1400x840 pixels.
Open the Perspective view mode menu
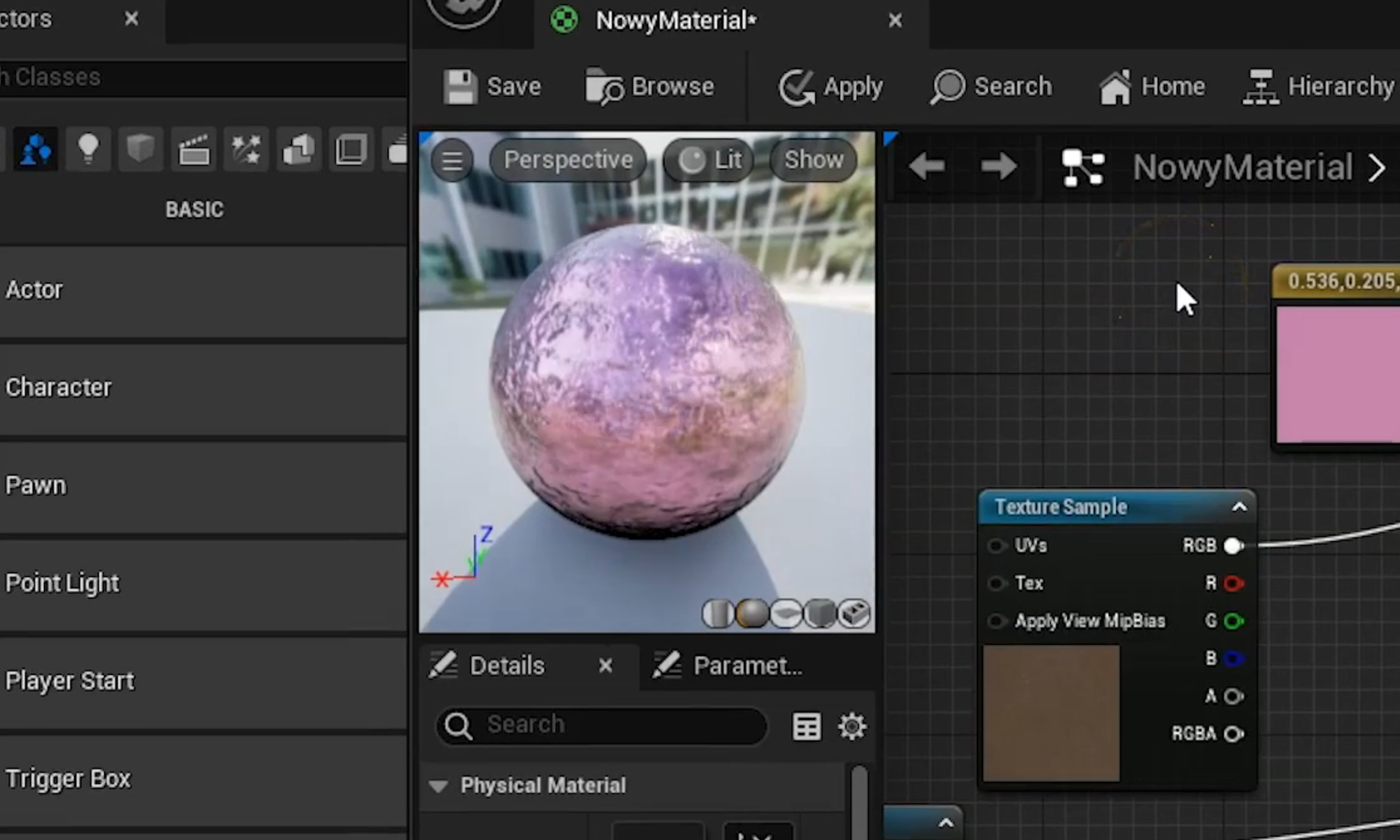(568, 160)
